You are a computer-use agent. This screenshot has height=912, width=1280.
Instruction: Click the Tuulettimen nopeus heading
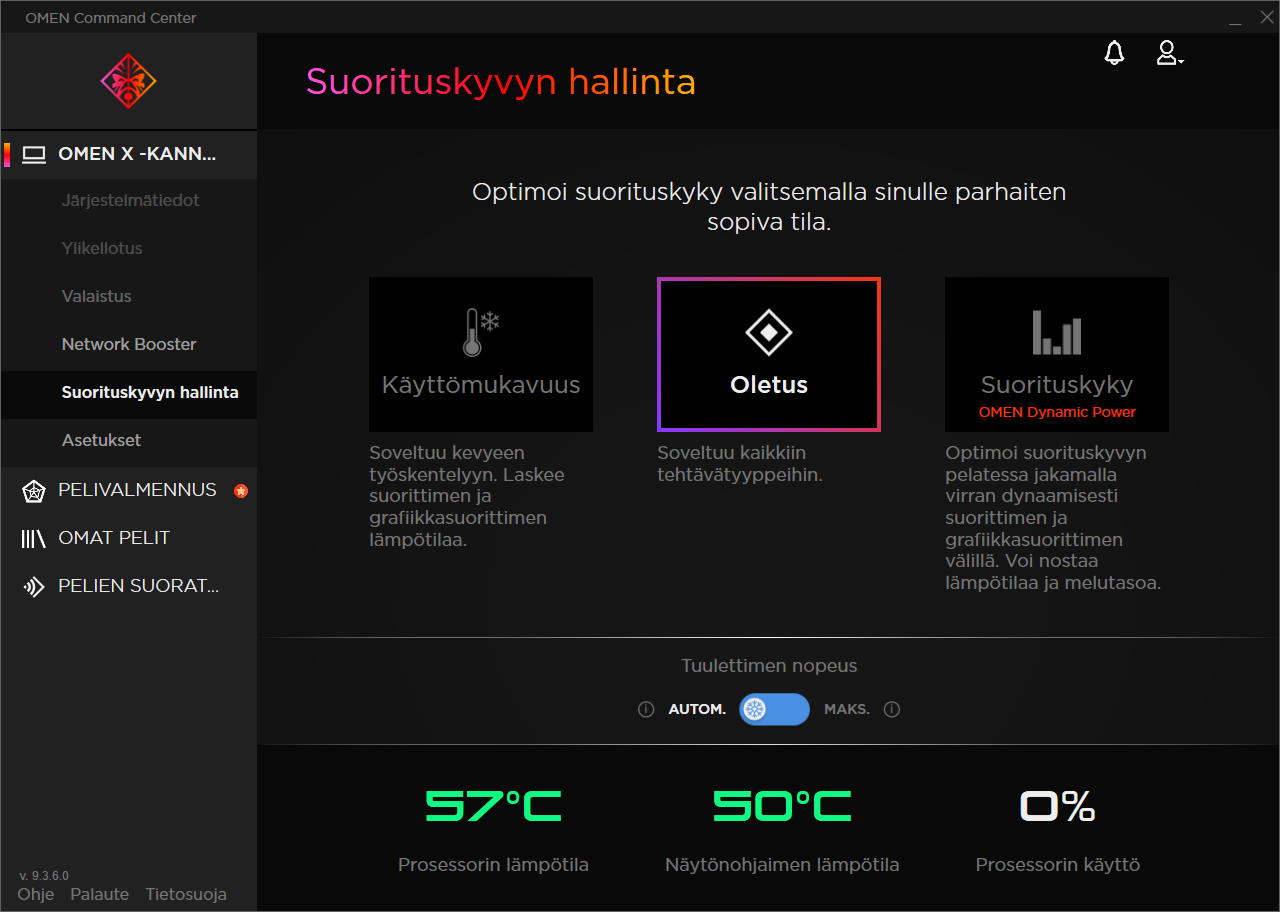pos(769,666)
